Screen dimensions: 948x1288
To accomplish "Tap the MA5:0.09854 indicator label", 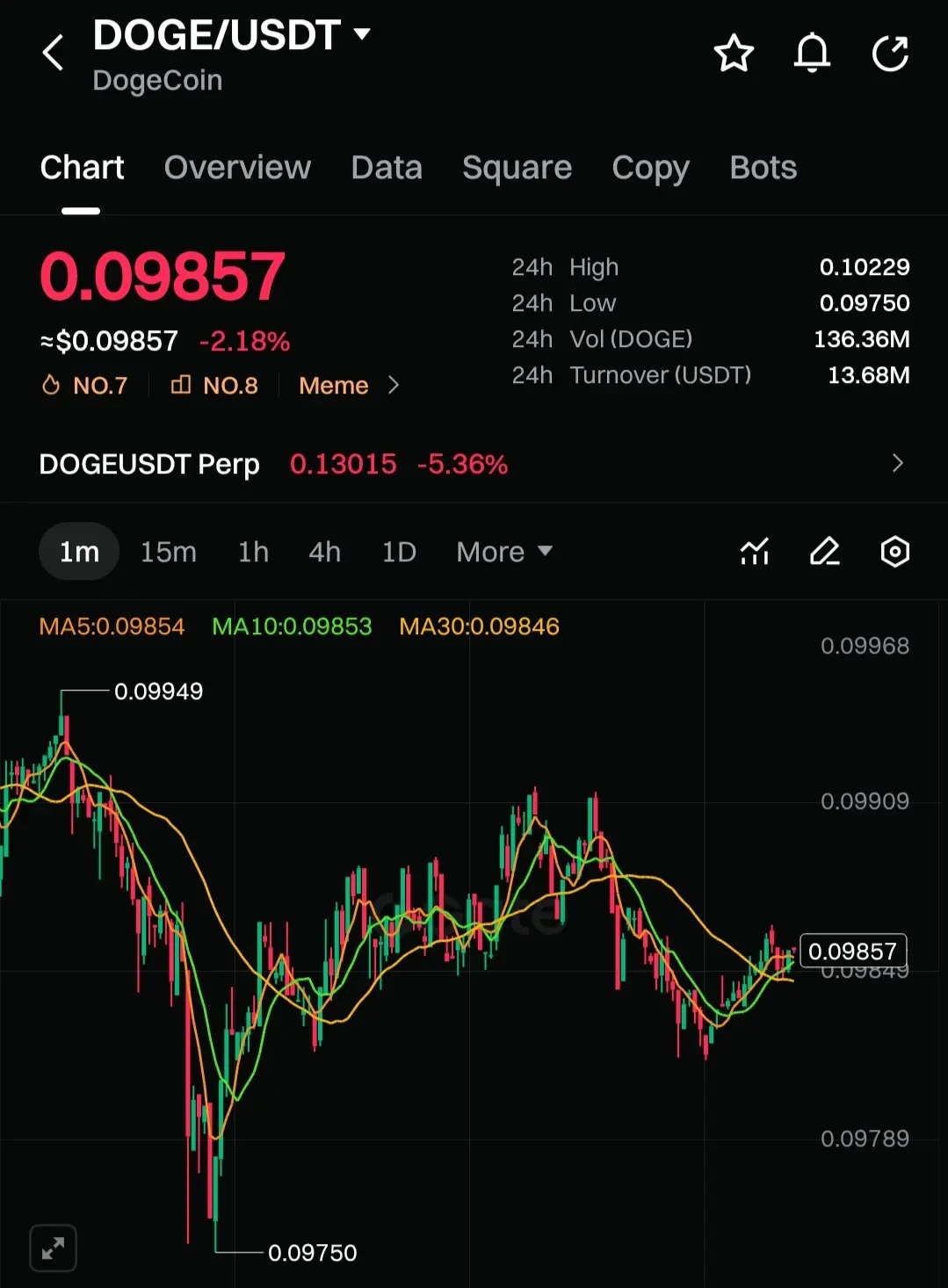I will coord(112,626).
